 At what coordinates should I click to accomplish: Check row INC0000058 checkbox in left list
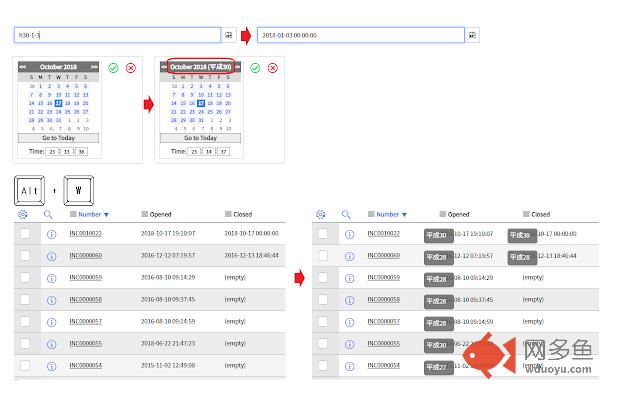click(x=25, y=300)
